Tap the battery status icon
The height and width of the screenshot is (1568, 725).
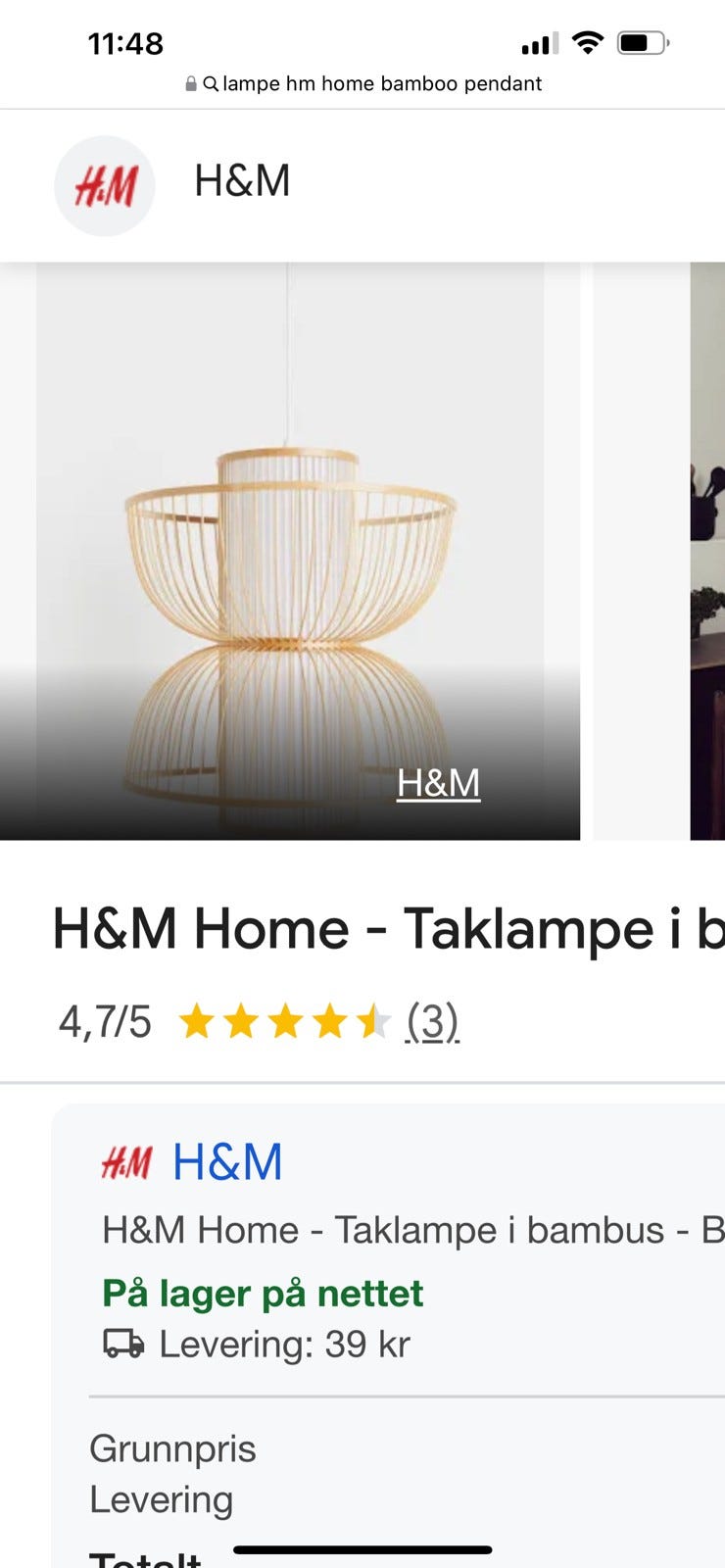coord(643,42)
